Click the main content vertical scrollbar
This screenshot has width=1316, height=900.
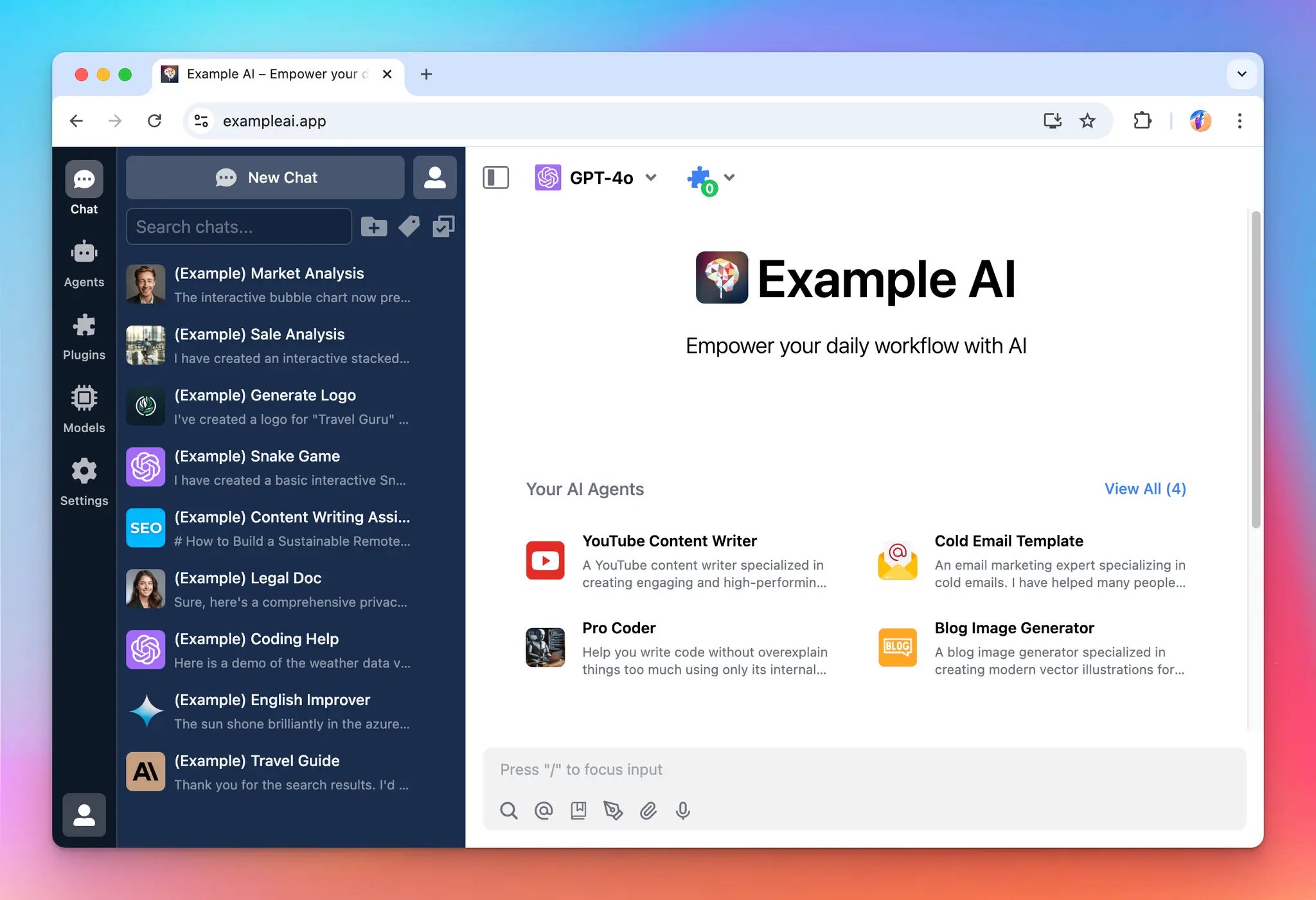1256,370
